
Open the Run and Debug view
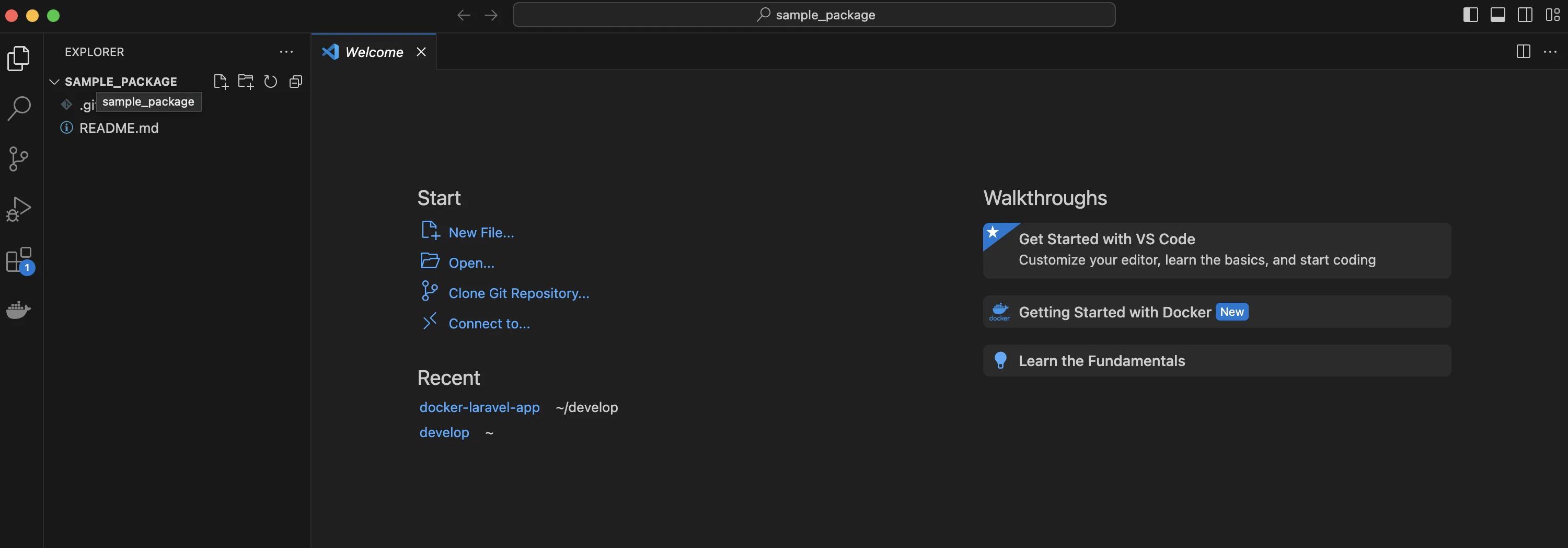[x=18, y=209]
